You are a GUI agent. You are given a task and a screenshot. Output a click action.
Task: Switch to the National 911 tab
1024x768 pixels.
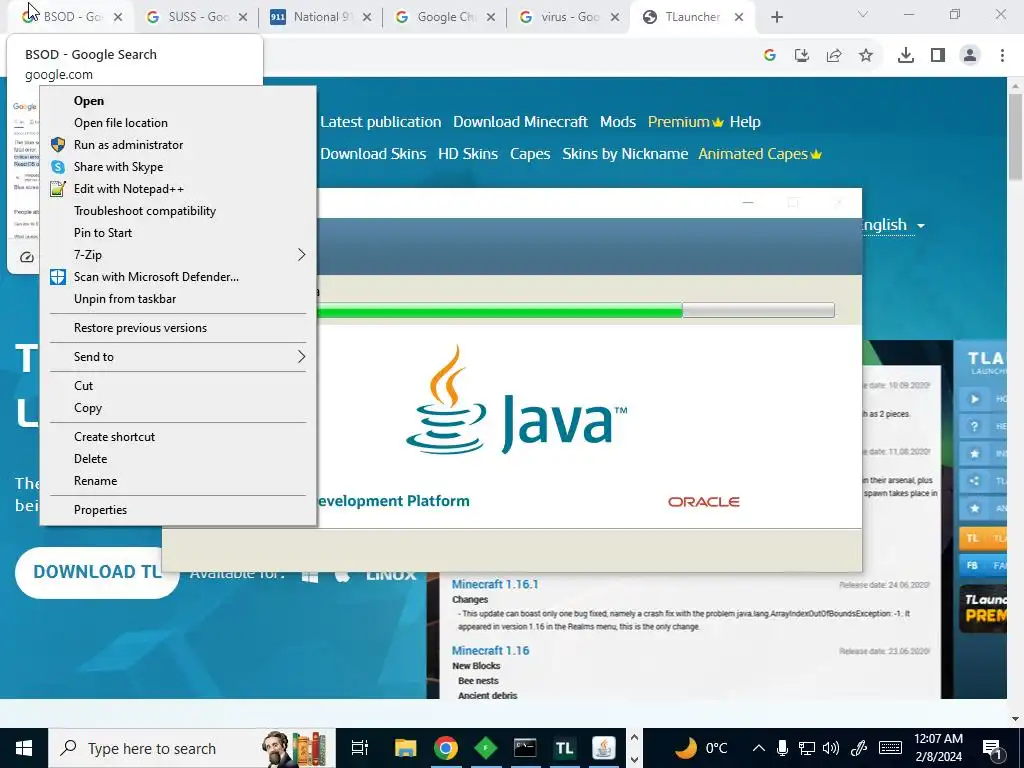coord(319,18)
